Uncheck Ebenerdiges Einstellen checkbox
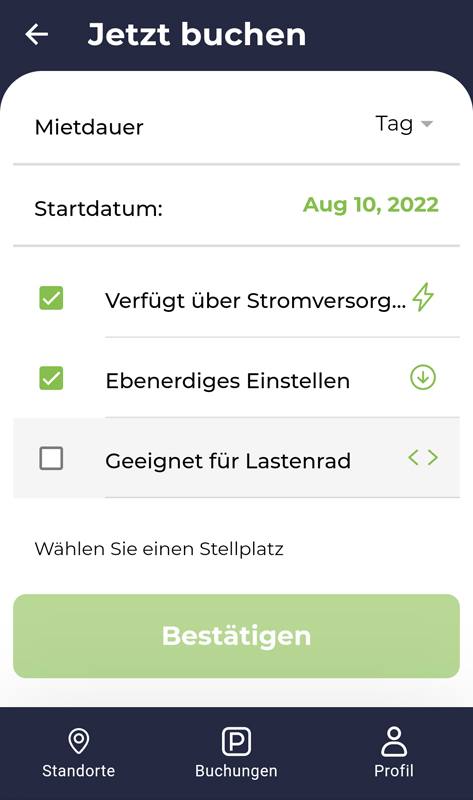The height and width of the screenshot is (800, 473). point(51,378)
